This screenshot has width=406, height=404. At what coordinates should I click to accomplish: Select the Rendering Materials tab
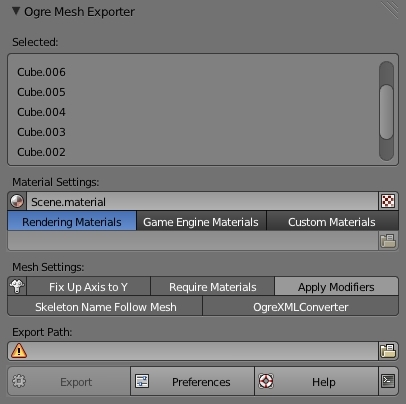[72, 222]
